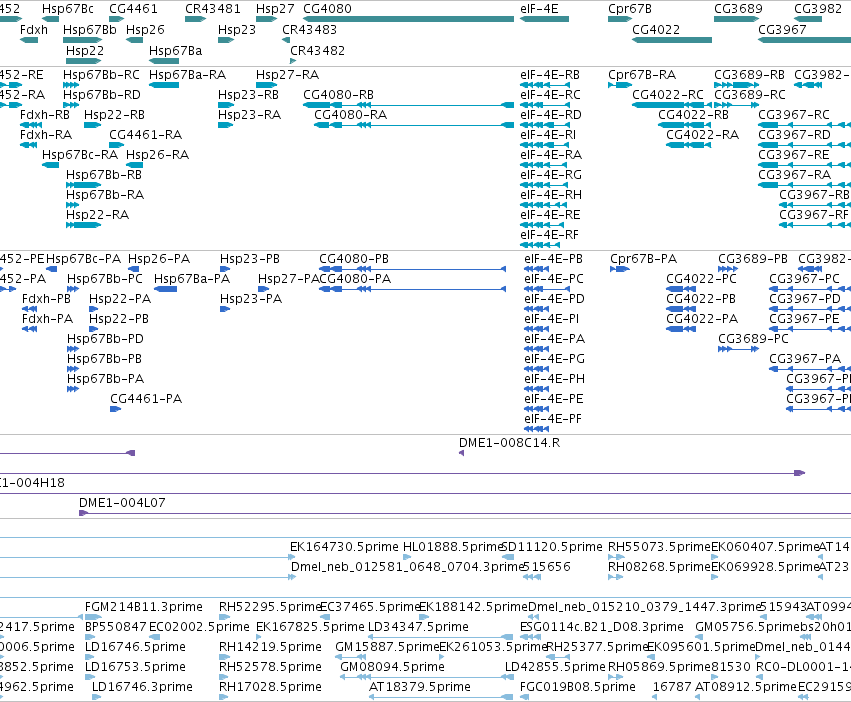Select transcript label Hsp23-RB

(x=248, y=95)
